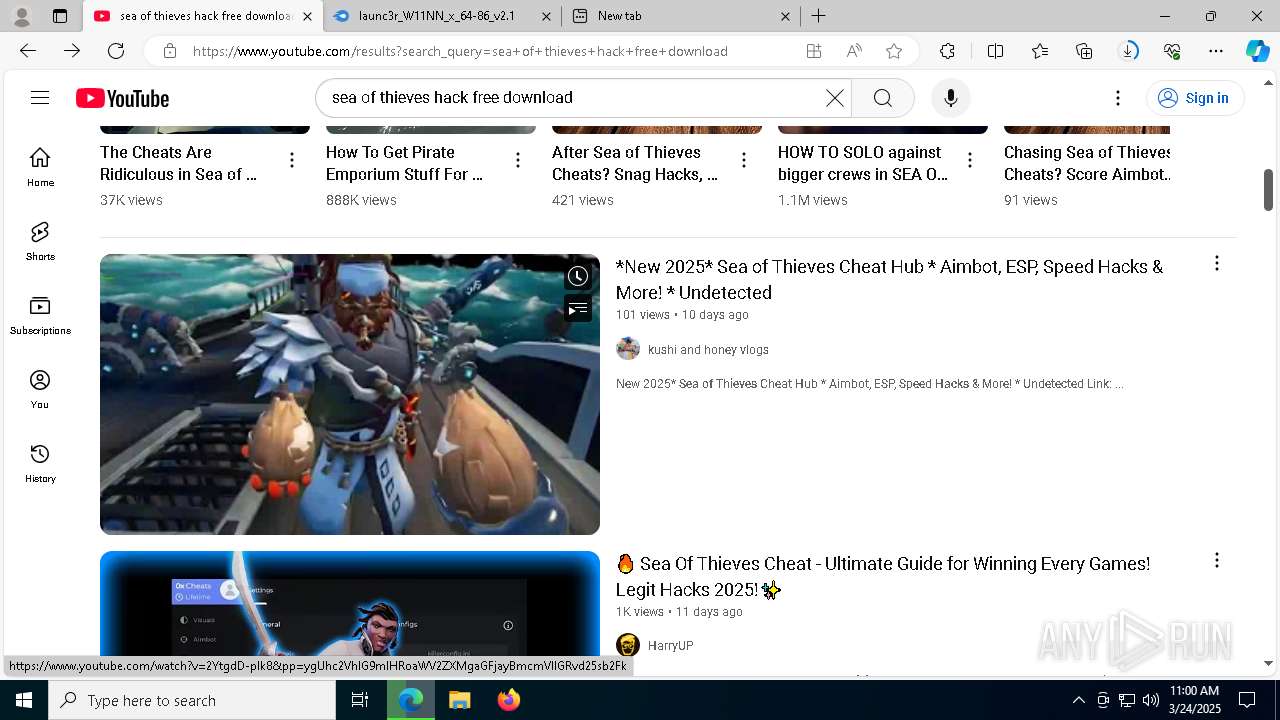Click the taskbar search box

[192, 700]
